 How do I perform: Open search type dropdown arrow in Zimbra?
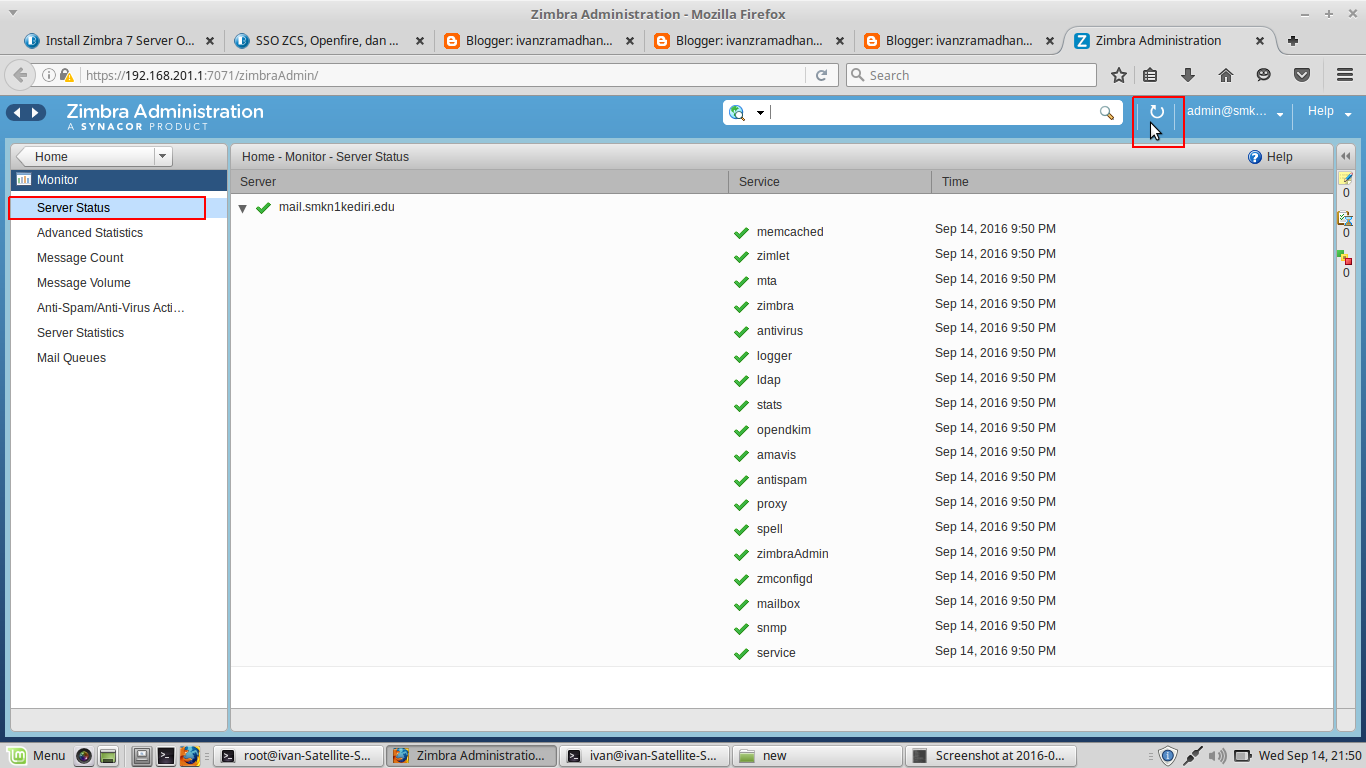pos(760,113)
